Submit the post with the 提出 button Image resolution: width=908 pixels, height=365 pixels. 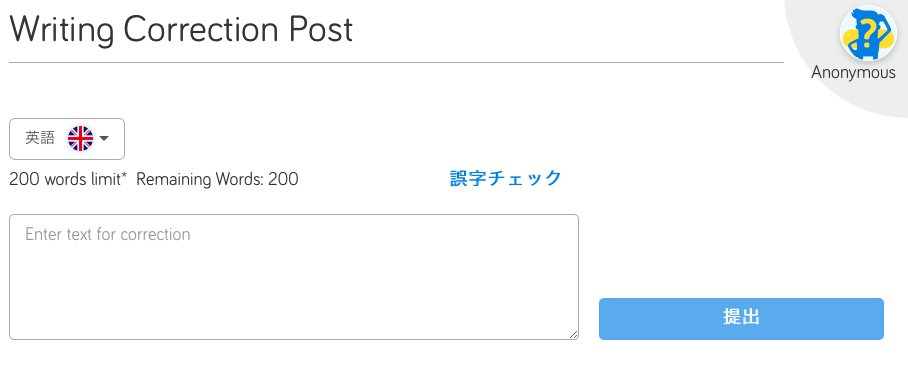tap(741, 319)
